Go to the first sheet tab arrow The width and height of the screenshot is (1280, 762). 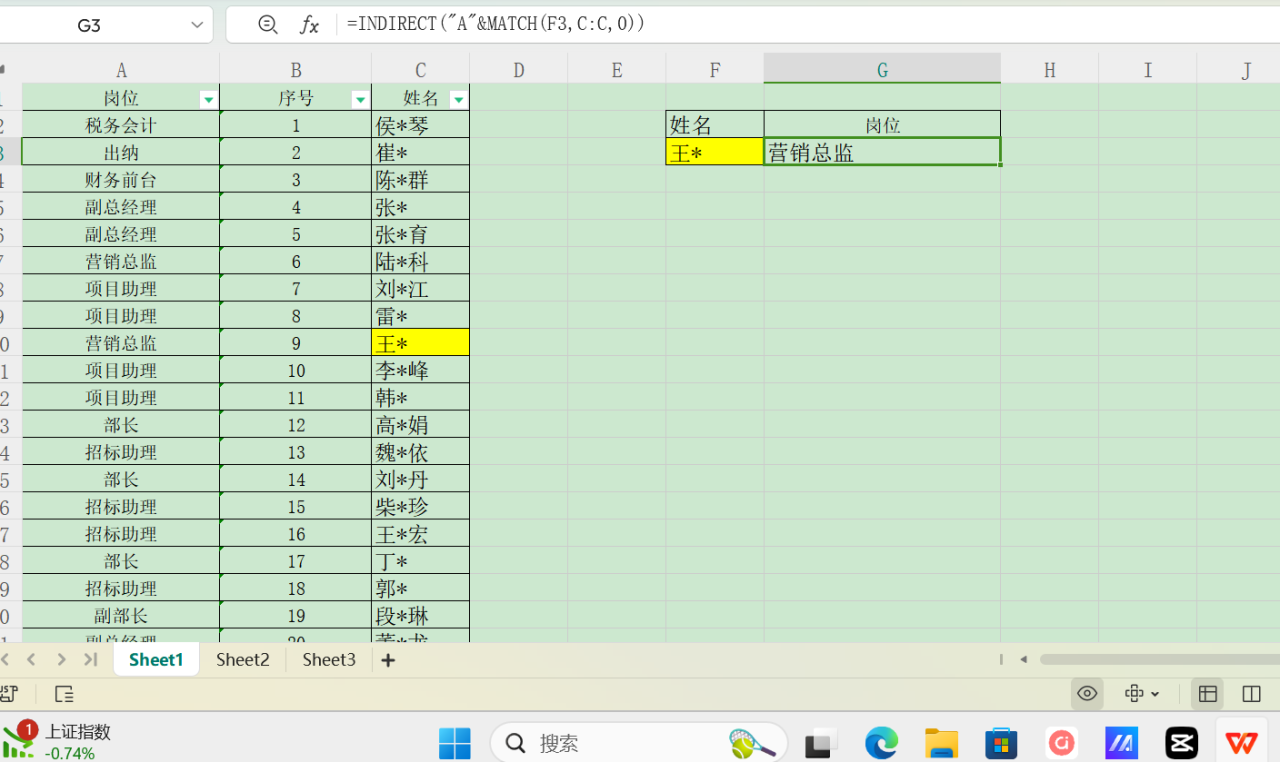(4, 659)
